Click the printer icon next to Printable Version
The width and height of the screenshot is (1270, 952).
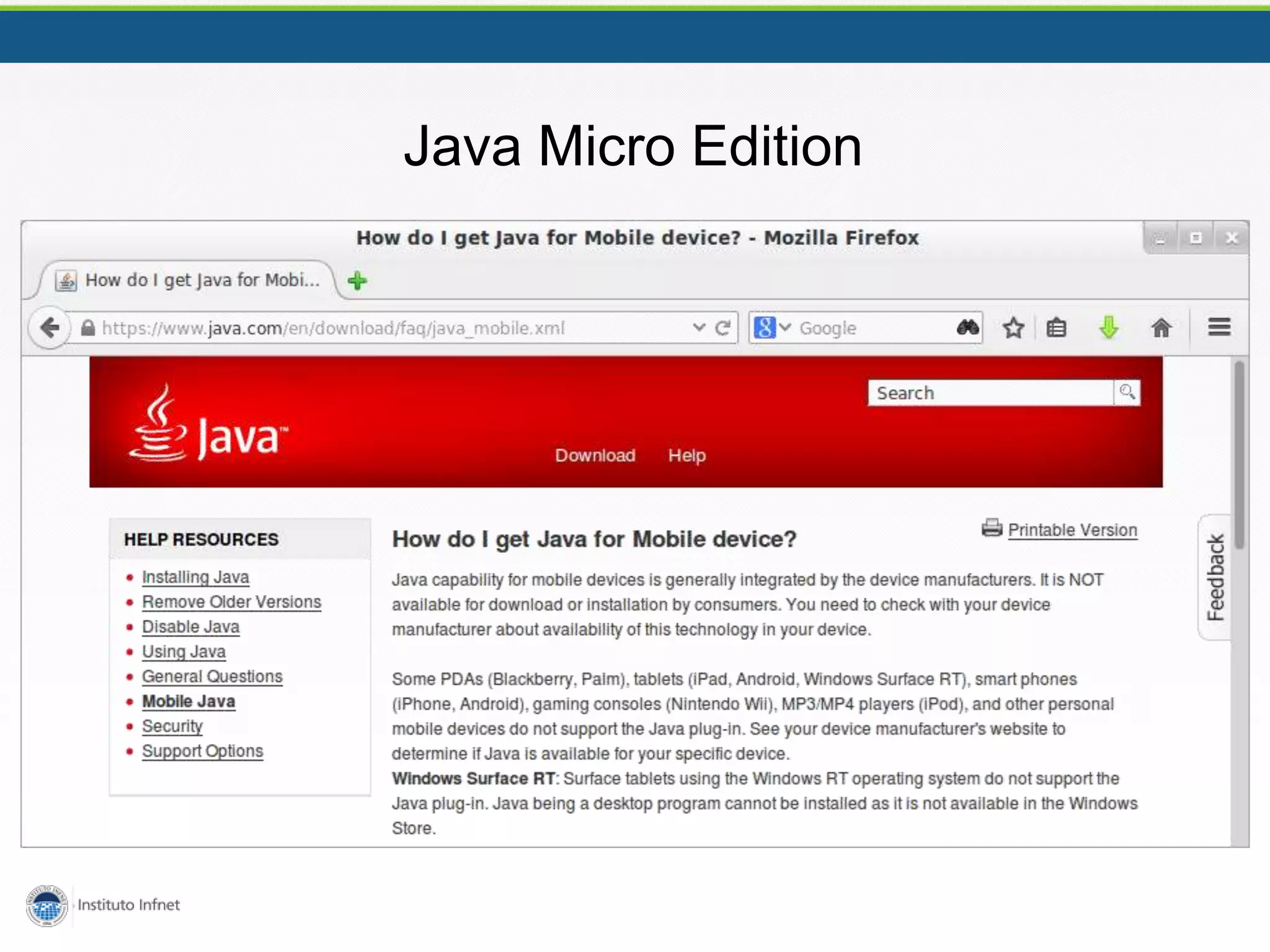pos(992,528)
